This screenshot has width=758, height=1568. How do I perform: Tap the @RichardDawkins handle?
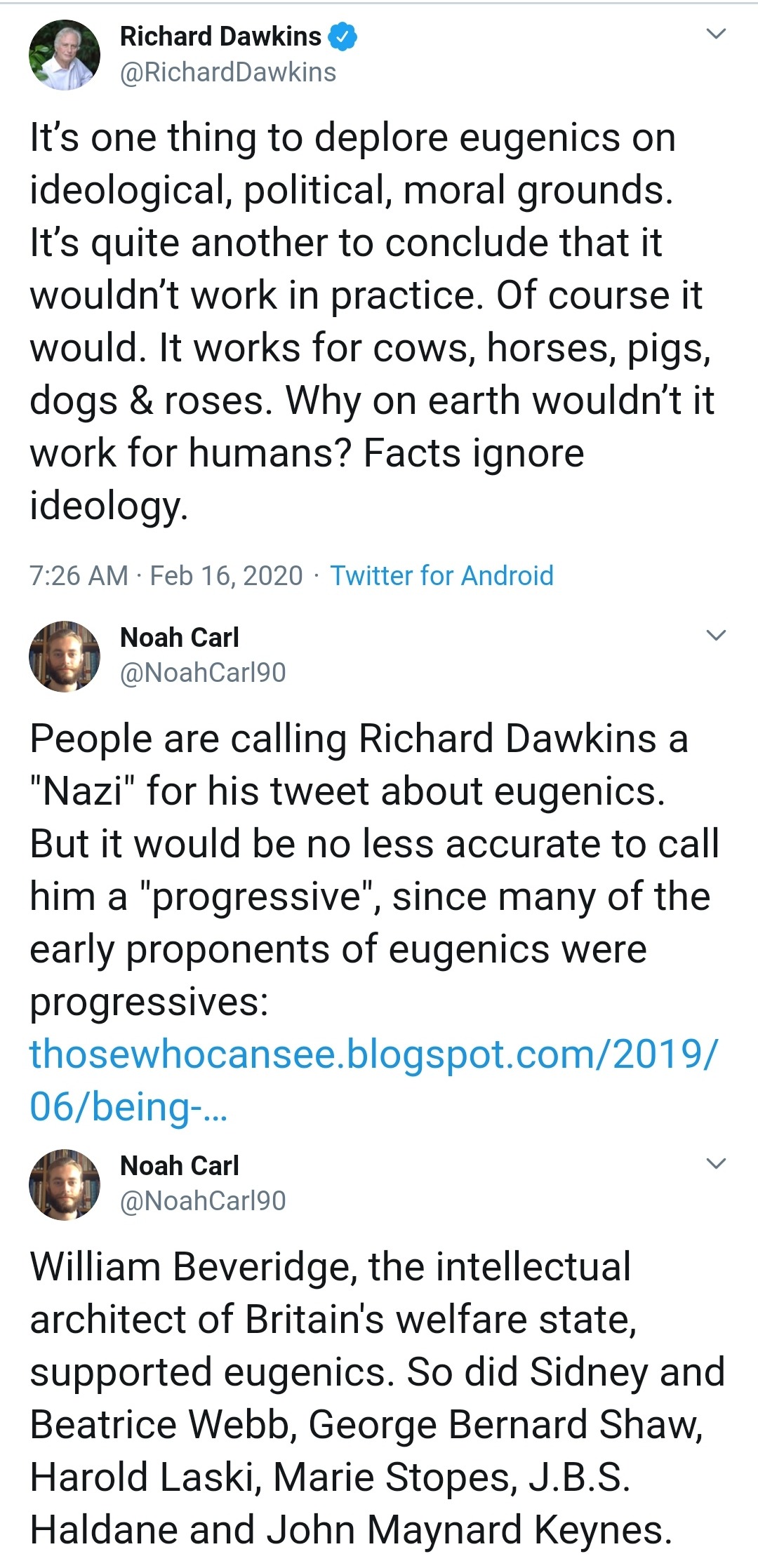tap(228, 72)
